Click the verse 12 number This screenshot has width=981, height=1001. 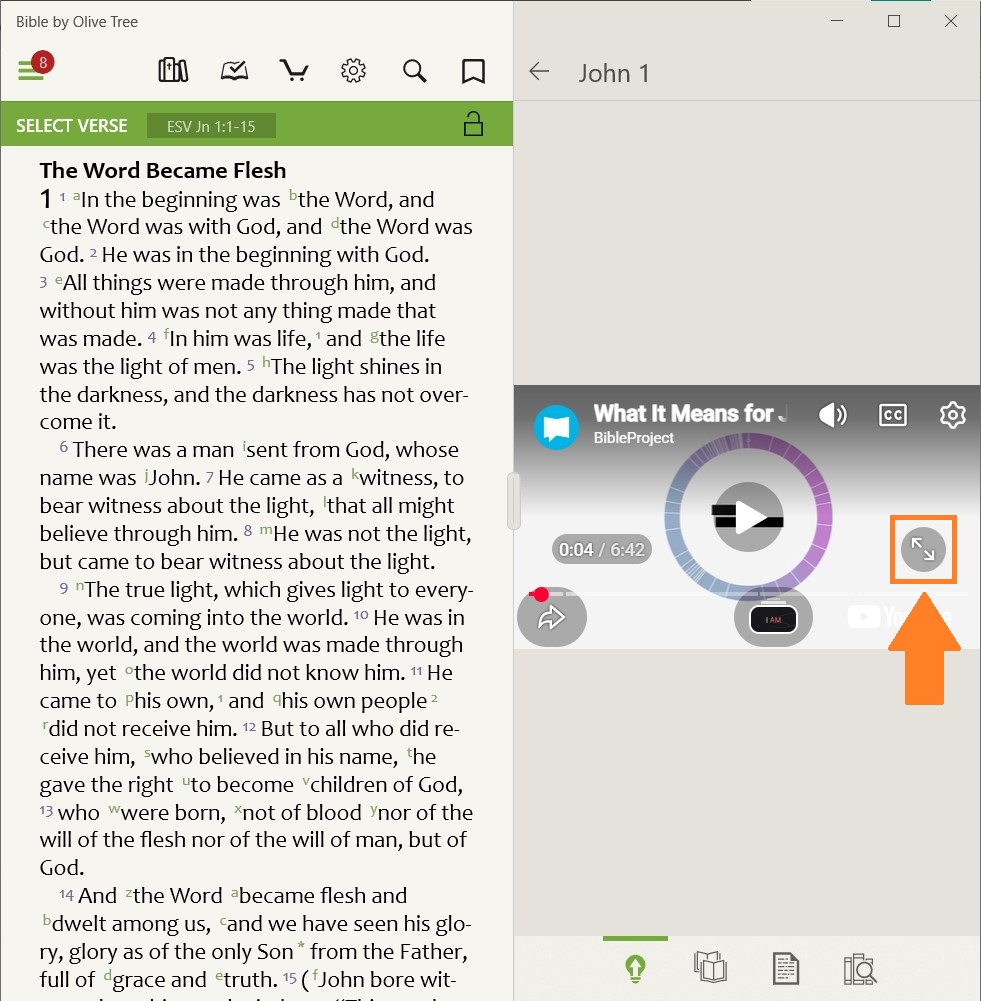pos(249,727)
